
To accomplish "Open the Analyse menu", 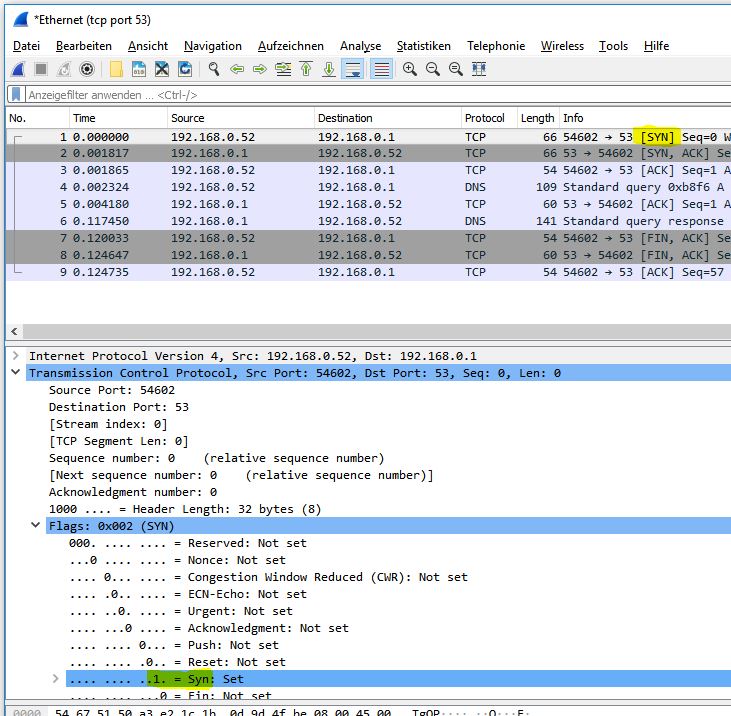I will click(360, 46).
